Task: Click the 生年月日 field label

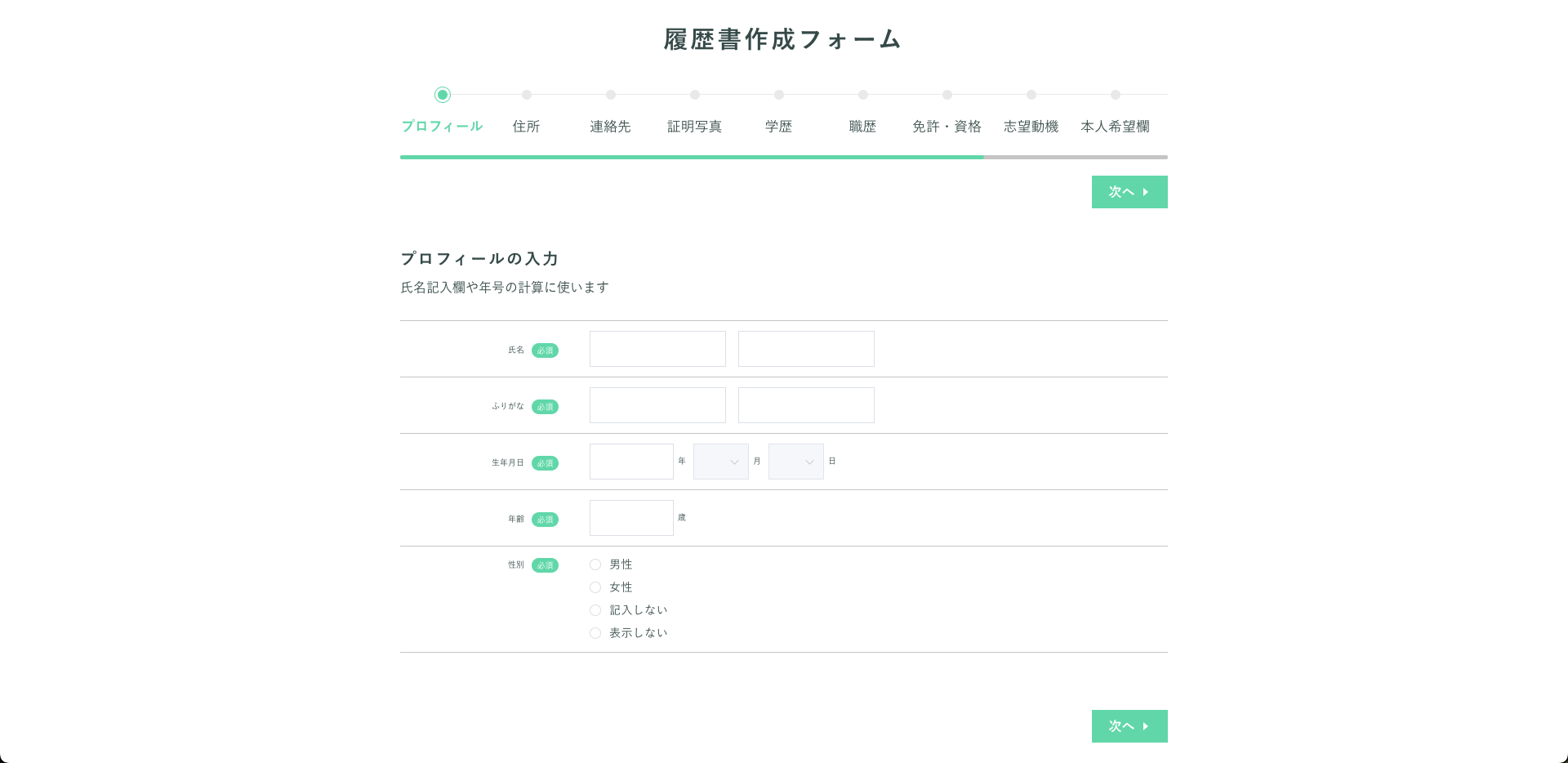Action: pos(507,462)
